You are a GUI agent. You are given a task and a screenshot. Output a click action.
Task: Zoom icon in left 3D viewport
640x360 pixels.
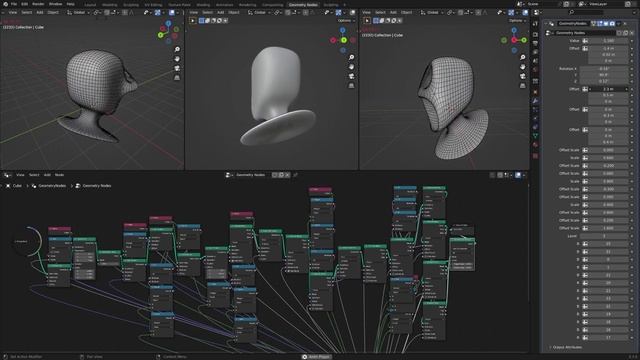click(x=177, y=49)
